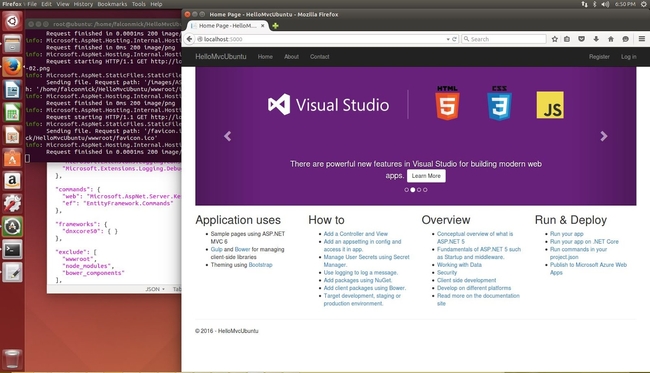Viewport: 650px width, 373px height.
Task: Open the Bootstrap link
Action: pos(260,265)
